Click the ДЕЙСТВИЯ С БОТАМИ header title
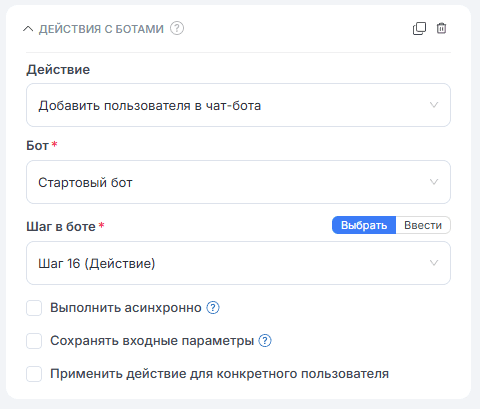480x409 pixels. click(101, 29)
